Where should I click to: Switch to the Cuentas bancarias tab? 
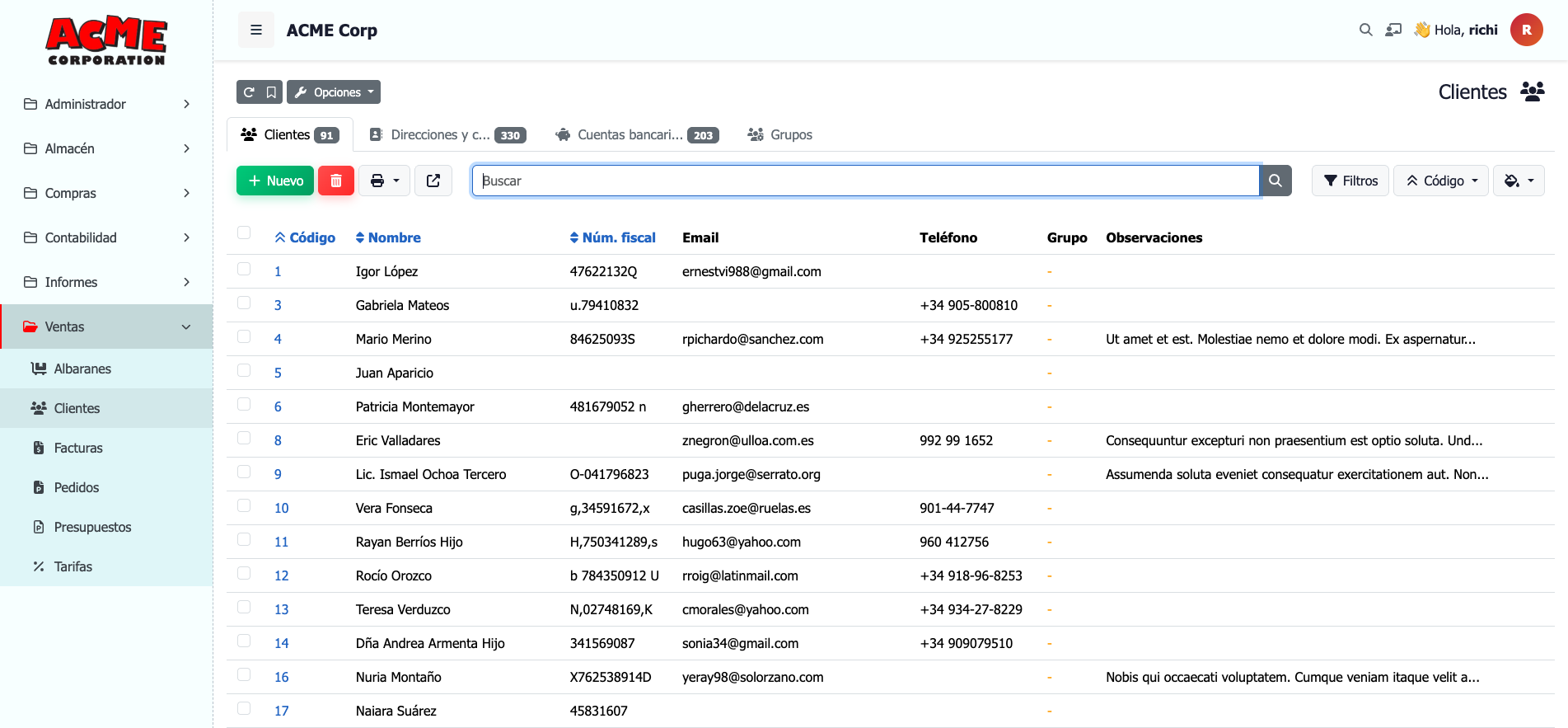[637, 135]
